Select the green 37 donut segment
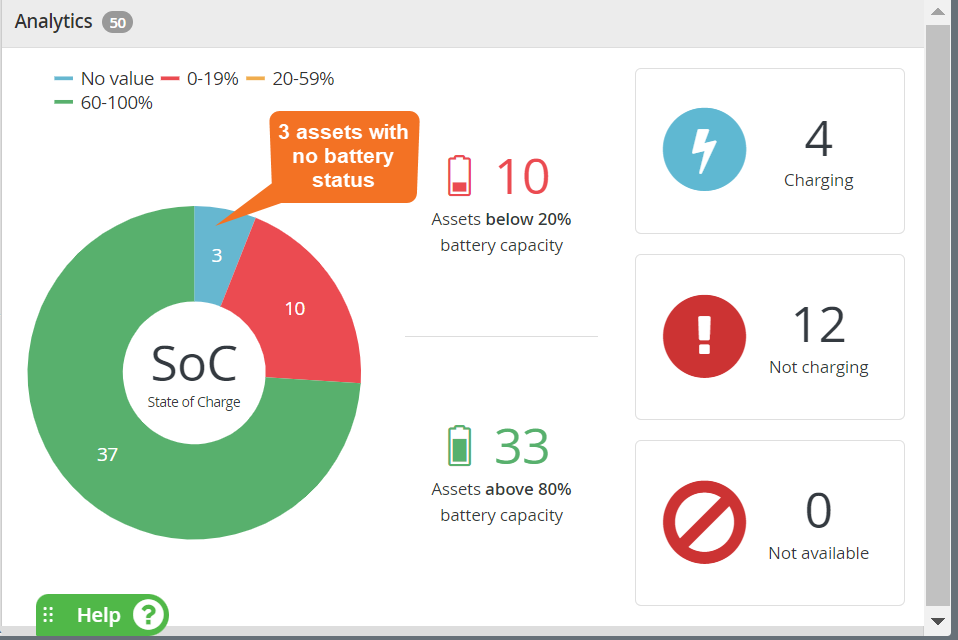The height and width of the screenshot is (640, 958). pyautogui.click(x=107, y=454)
